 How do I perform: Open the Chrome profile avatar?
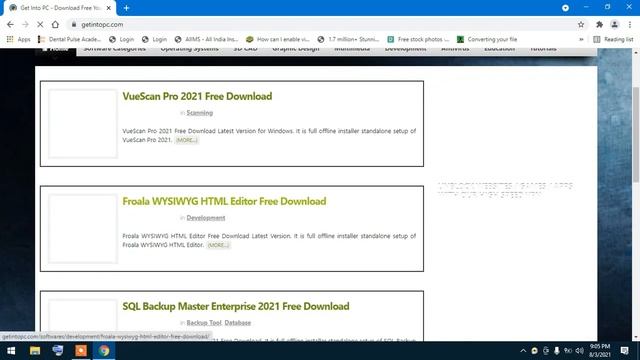point(614,24)
